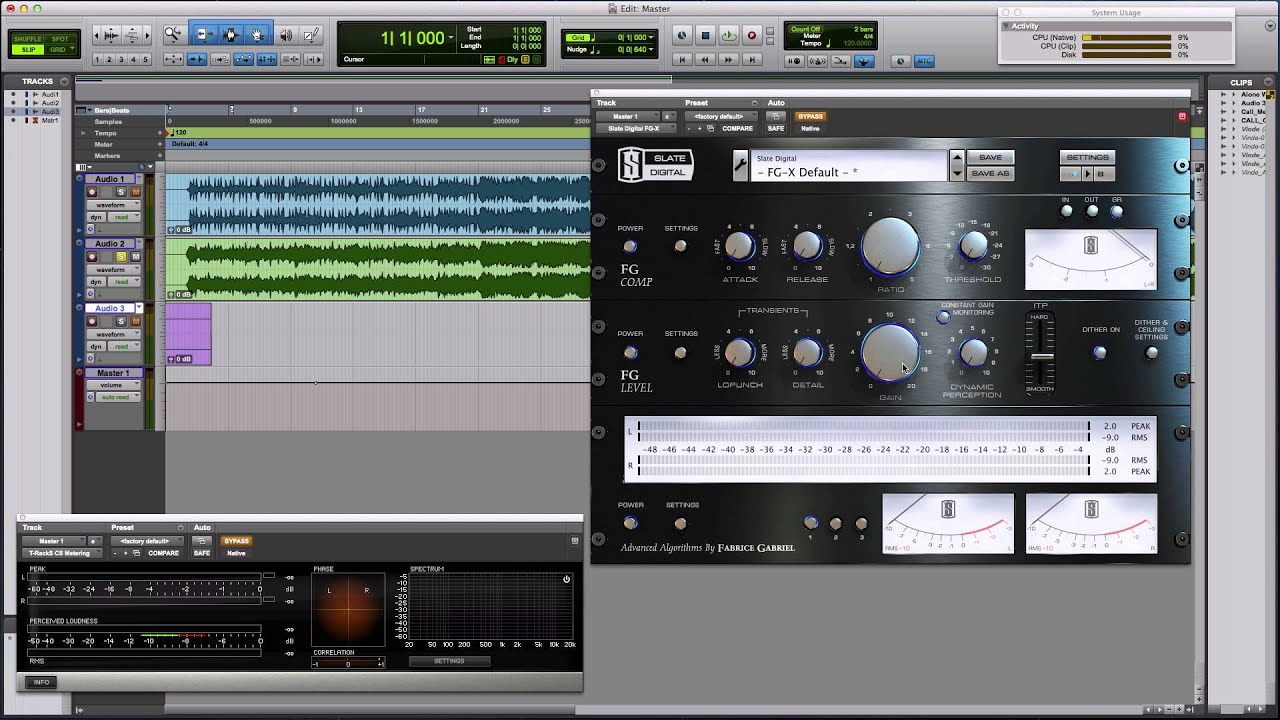Select the Grabber hand tool
The height and width of the screenshot is (720, 1280).
[x=257, y=35]
